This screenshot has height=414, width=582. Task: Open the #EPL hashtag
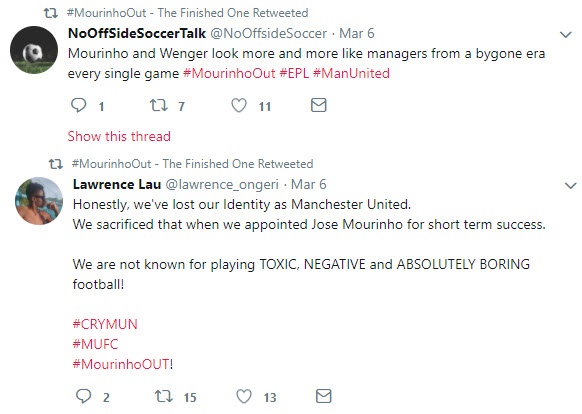[x=294, y=74]
